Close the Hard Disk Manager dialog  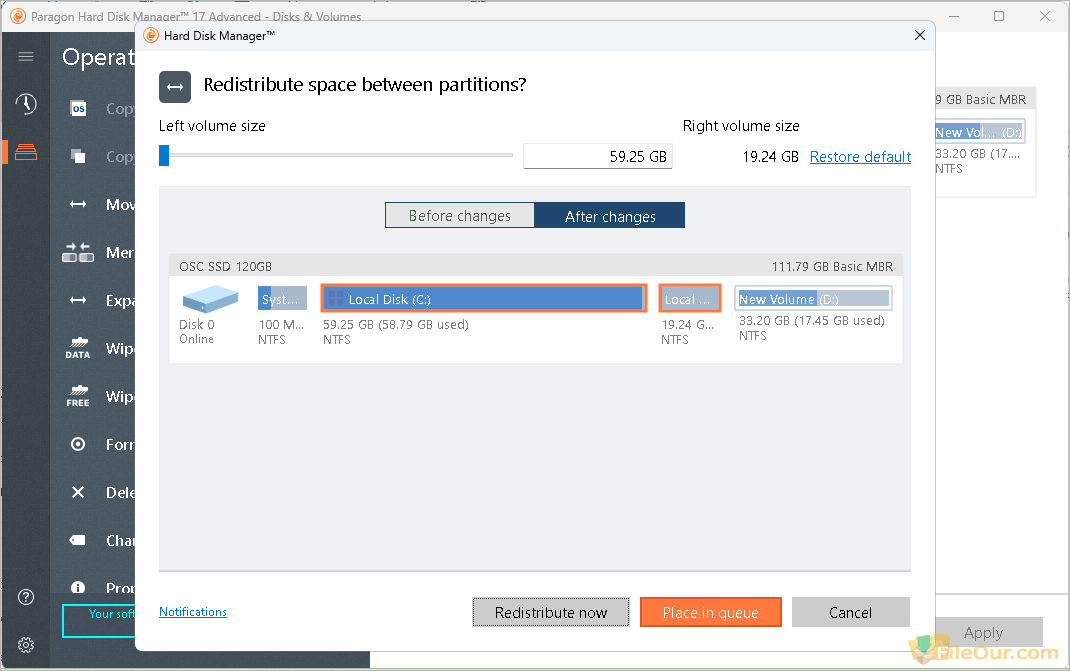coord(920,35)
